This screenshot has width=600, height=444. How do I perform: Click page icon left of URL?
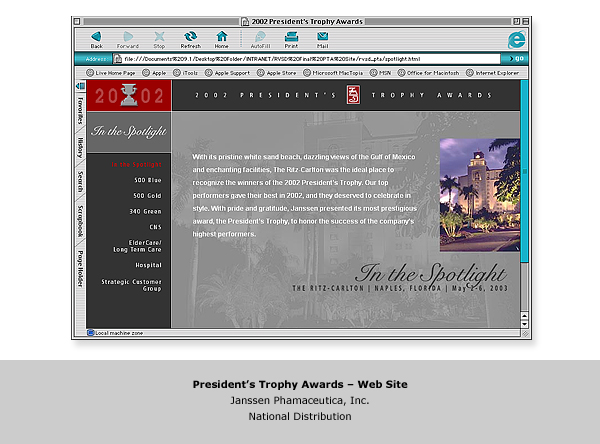[118, 59]
